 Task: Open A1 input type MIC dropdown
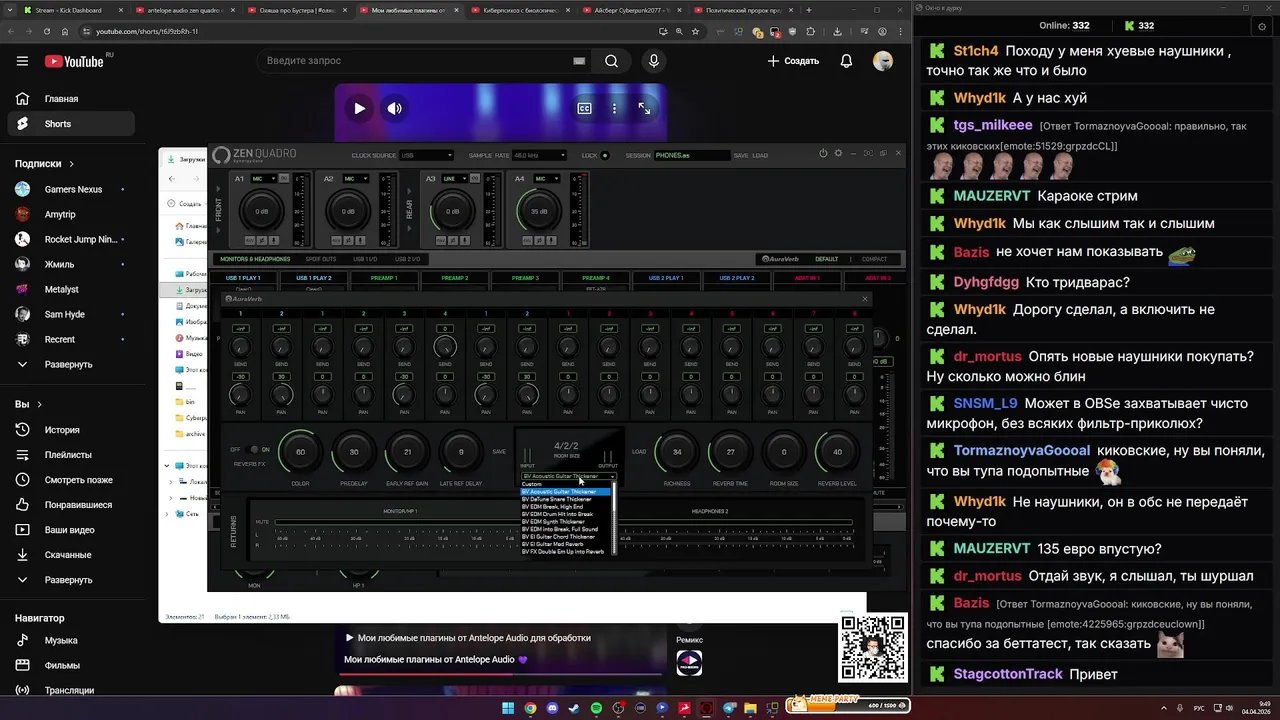263,179
